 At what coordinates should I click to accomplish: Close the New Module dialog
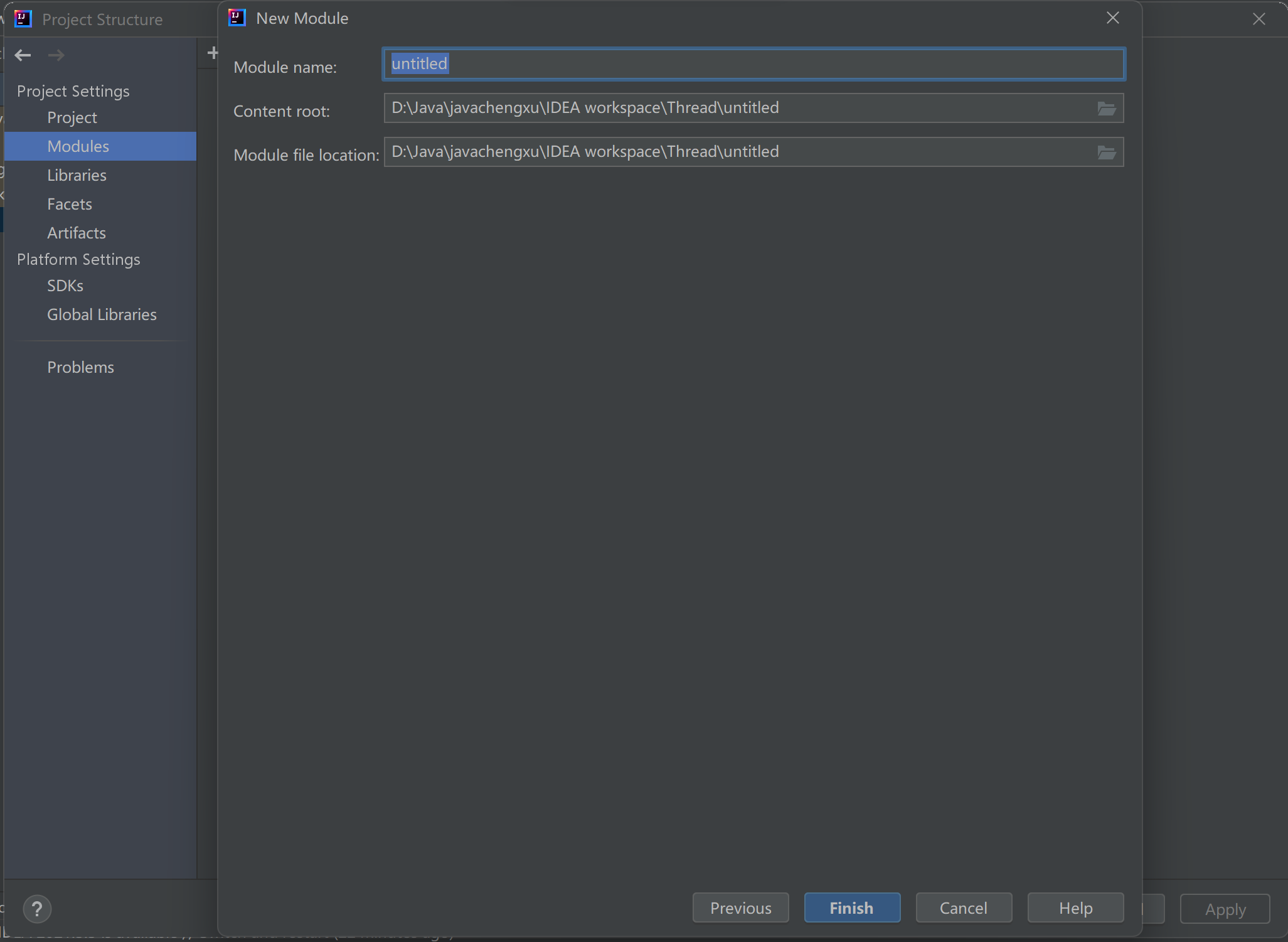pos(1112,18)
